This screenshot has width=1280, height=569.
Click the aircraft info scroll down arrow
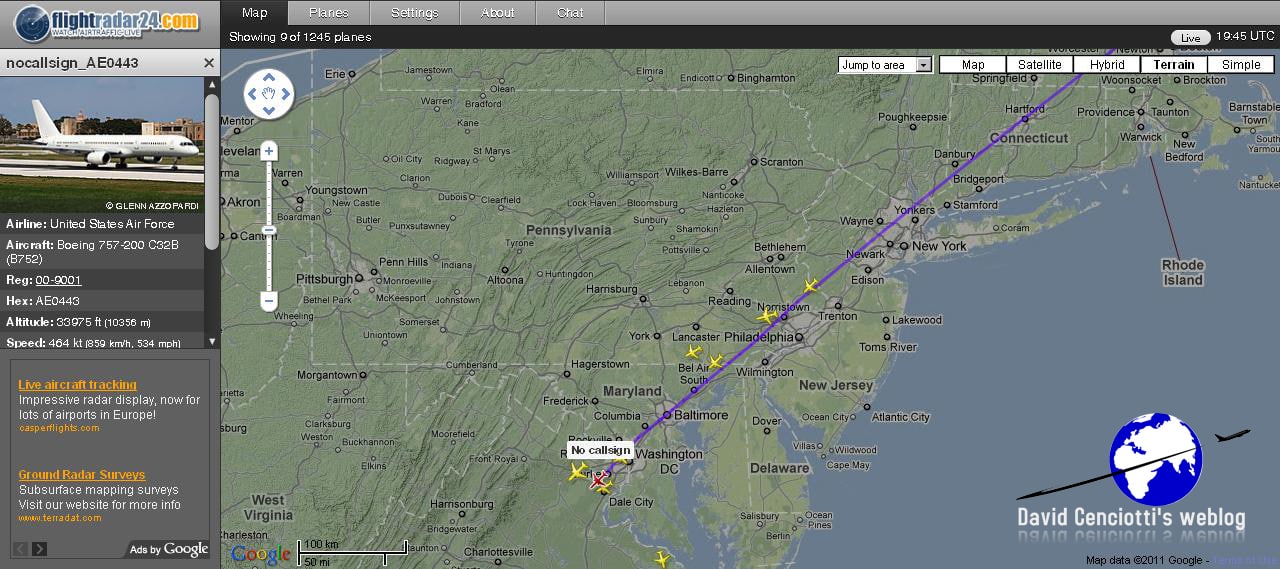[212, 341]
